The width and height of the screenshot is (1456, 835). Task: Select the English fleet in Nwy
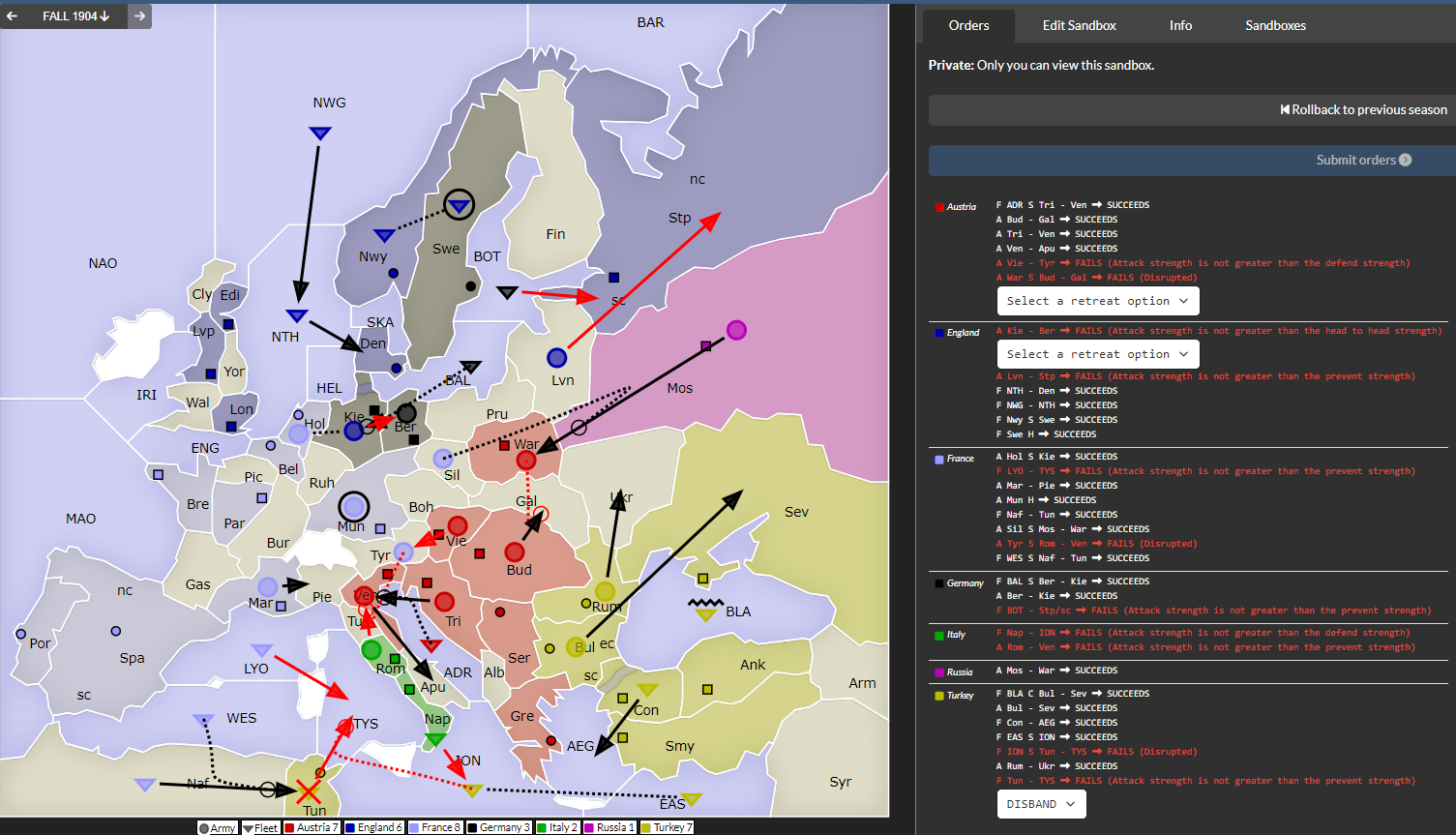coord(384,235)
